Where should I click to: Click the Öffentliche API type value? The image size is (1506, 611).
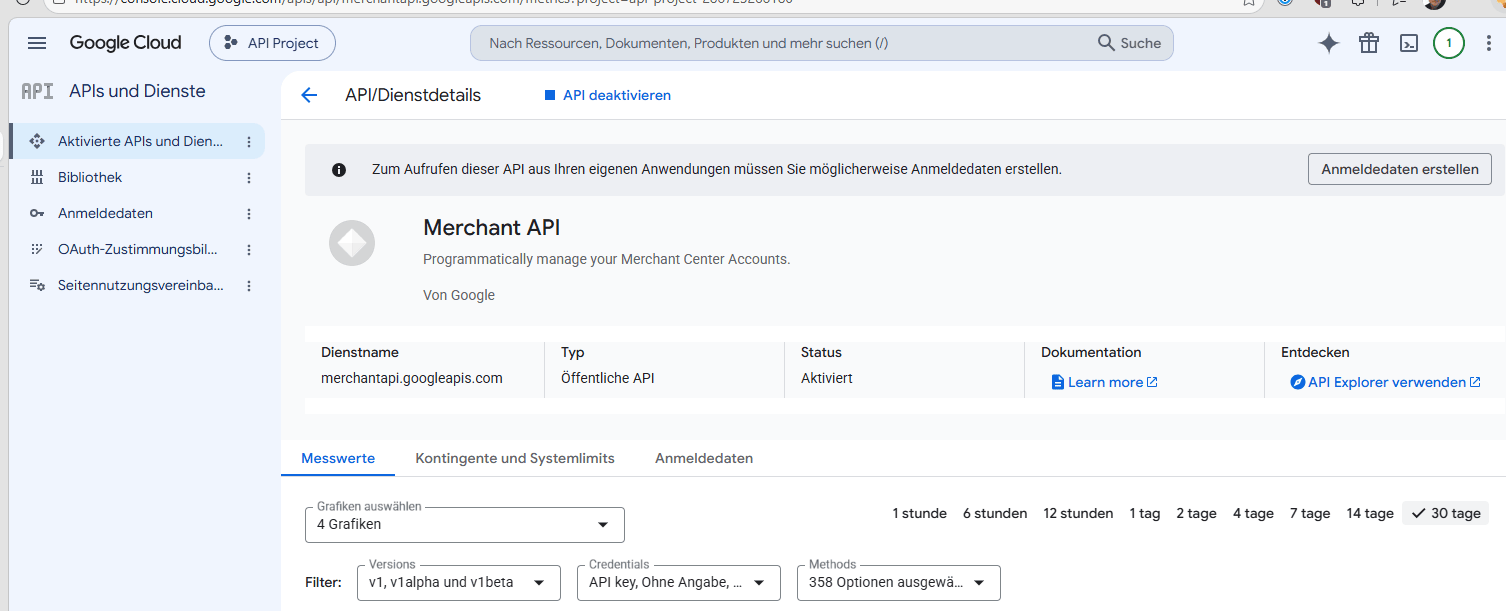[608, 378]
